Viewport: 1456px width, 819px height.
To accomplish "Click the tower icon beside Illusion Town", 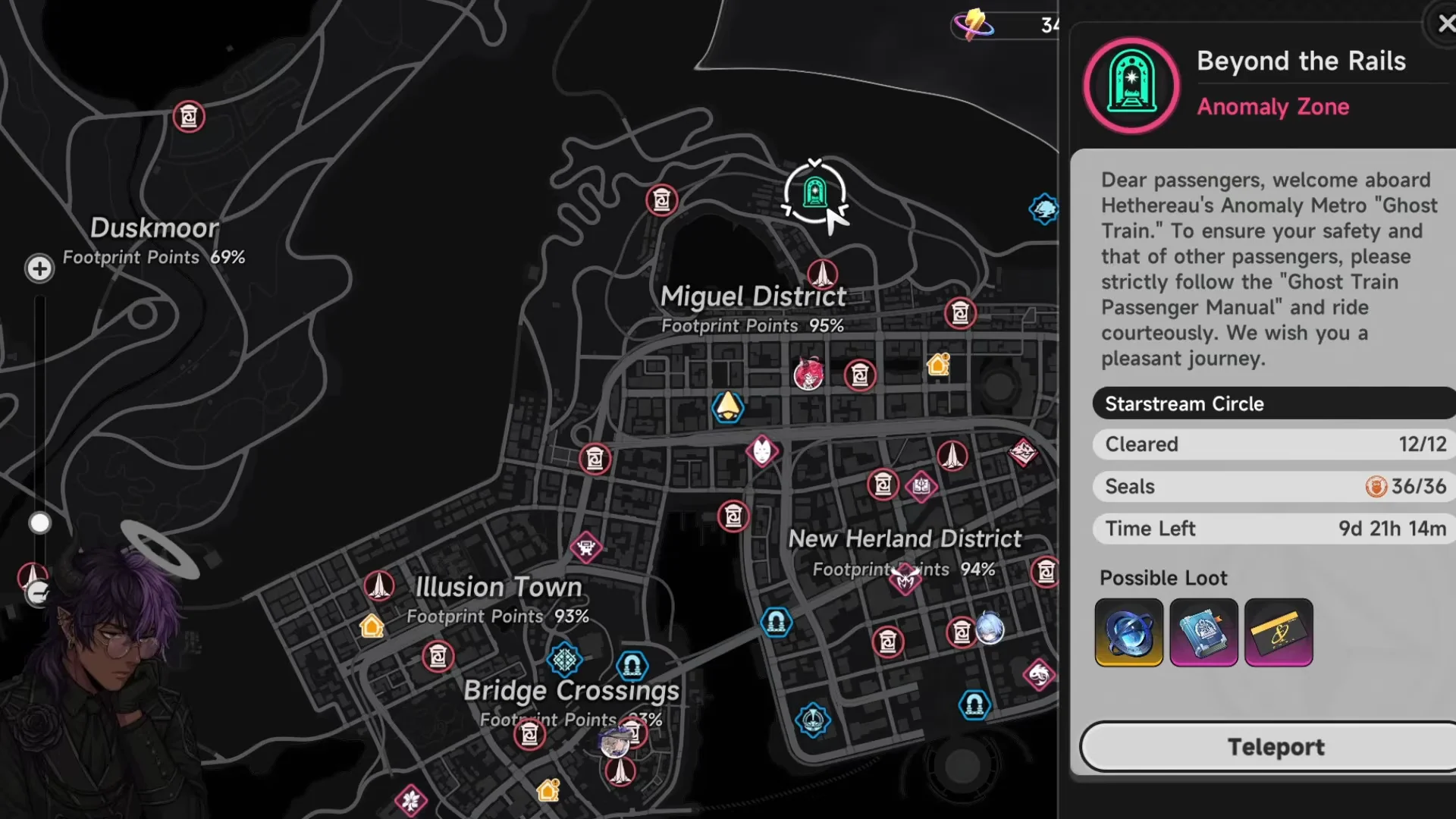I will (379, 586).
